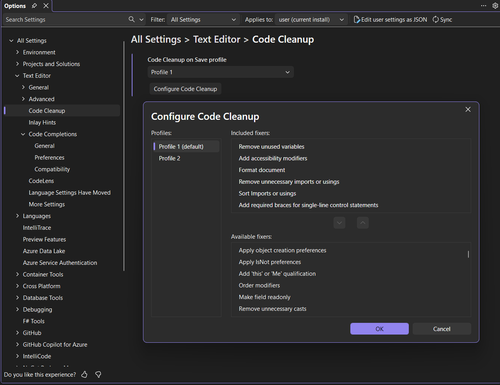Select Azure Data Lake in the tree

[x=44, y=251]
